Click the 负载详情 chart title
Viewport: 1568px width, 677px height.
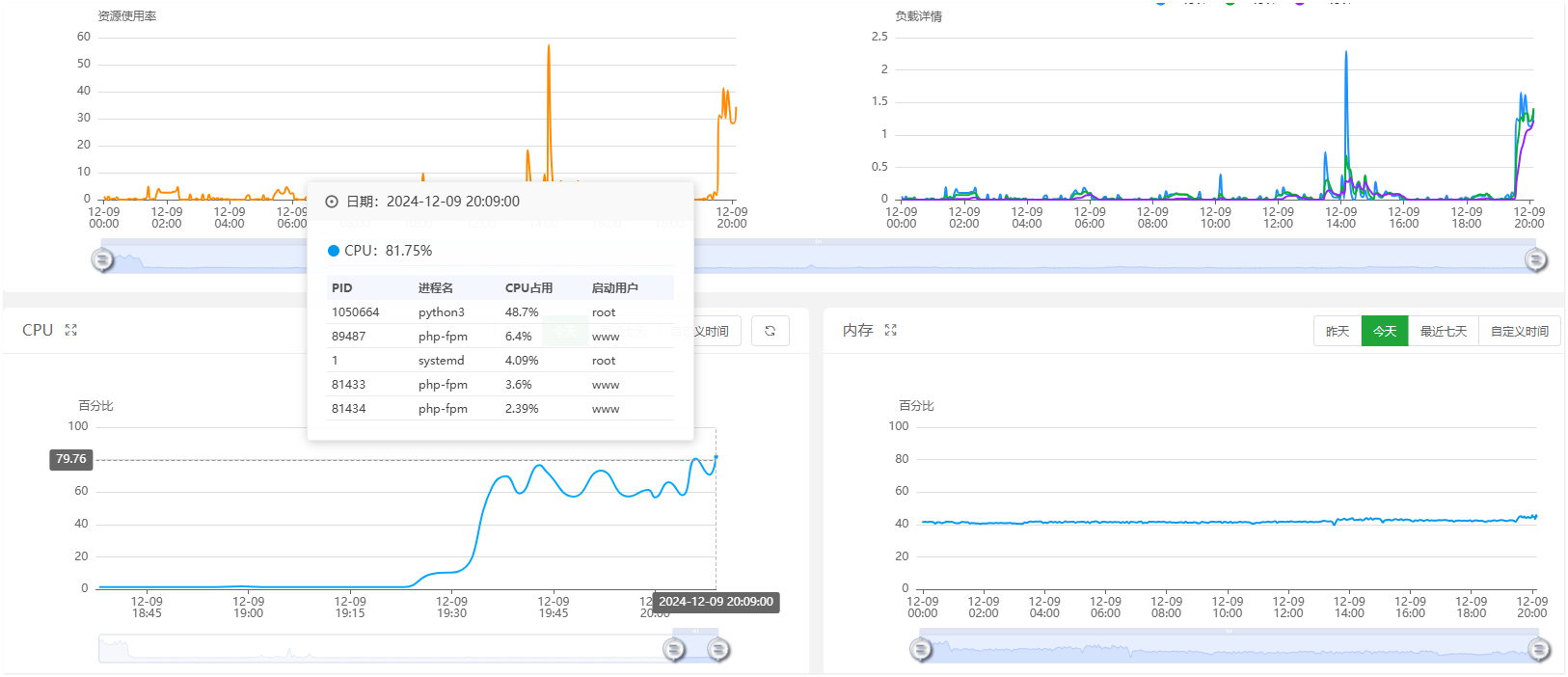(918, 16)
